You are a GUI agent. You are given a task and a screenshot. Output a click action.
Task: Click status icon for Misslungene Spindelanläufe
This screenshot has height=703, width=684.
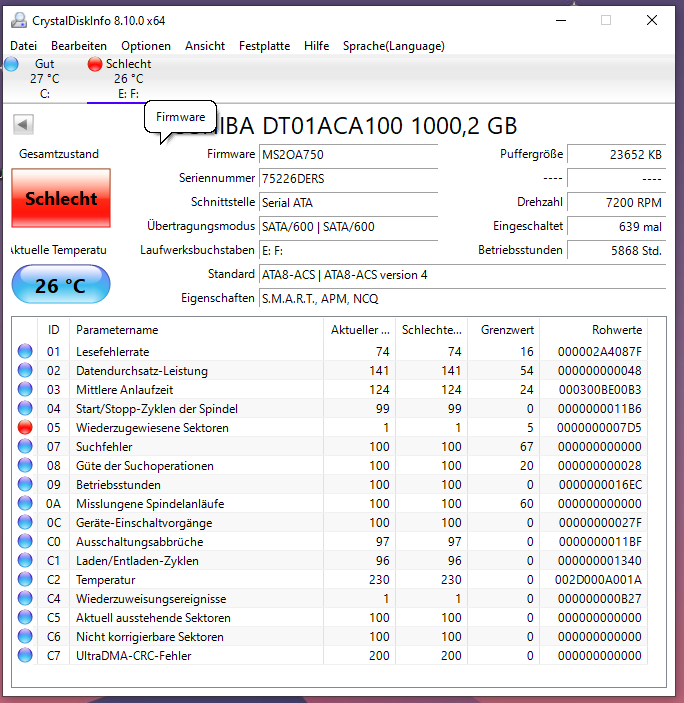pyautogui.click(x=25, y=503)
